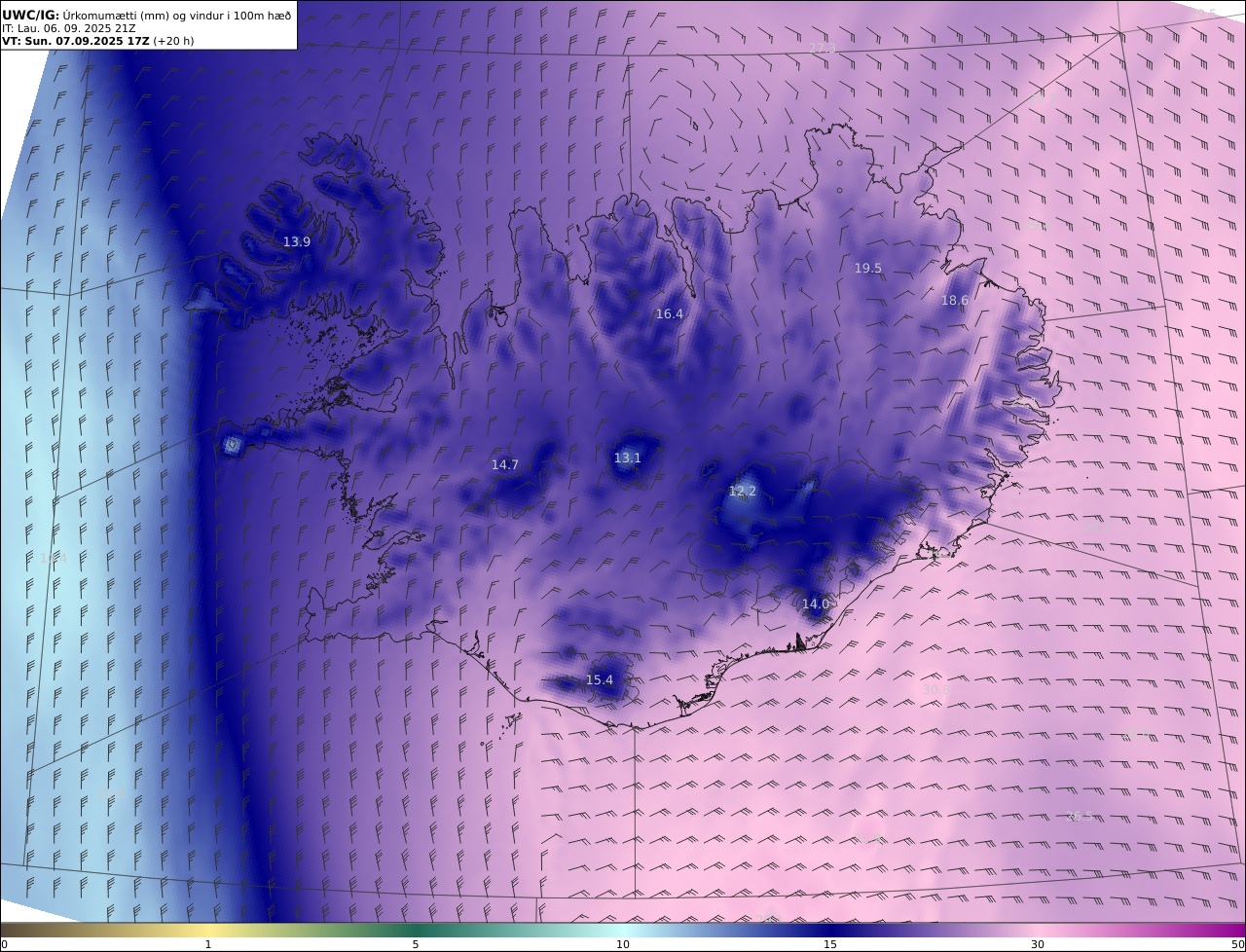The height and width of the screenshot is (952, 1246).
Task: Click the 10 tick on the color scale
Action: point(623,944)
